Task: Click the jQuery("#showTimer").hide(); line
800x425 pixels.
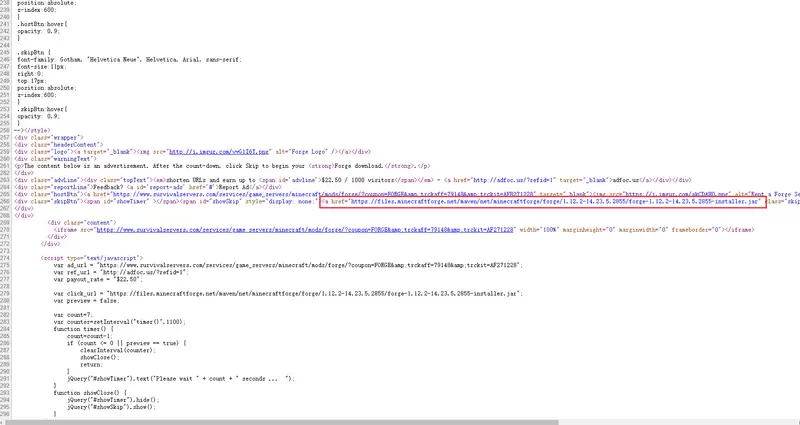Action: click(113, 400)
